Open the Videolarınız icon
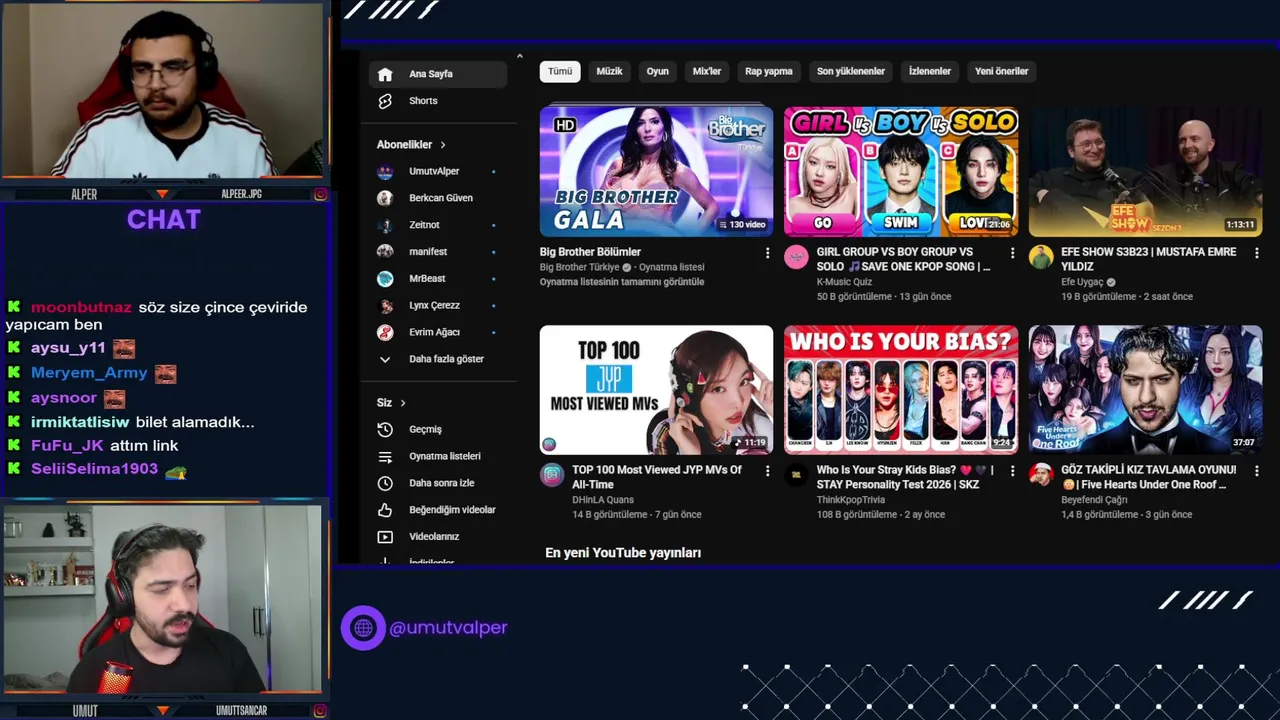This screenshot has height=720, width=1280. (385, 537)
